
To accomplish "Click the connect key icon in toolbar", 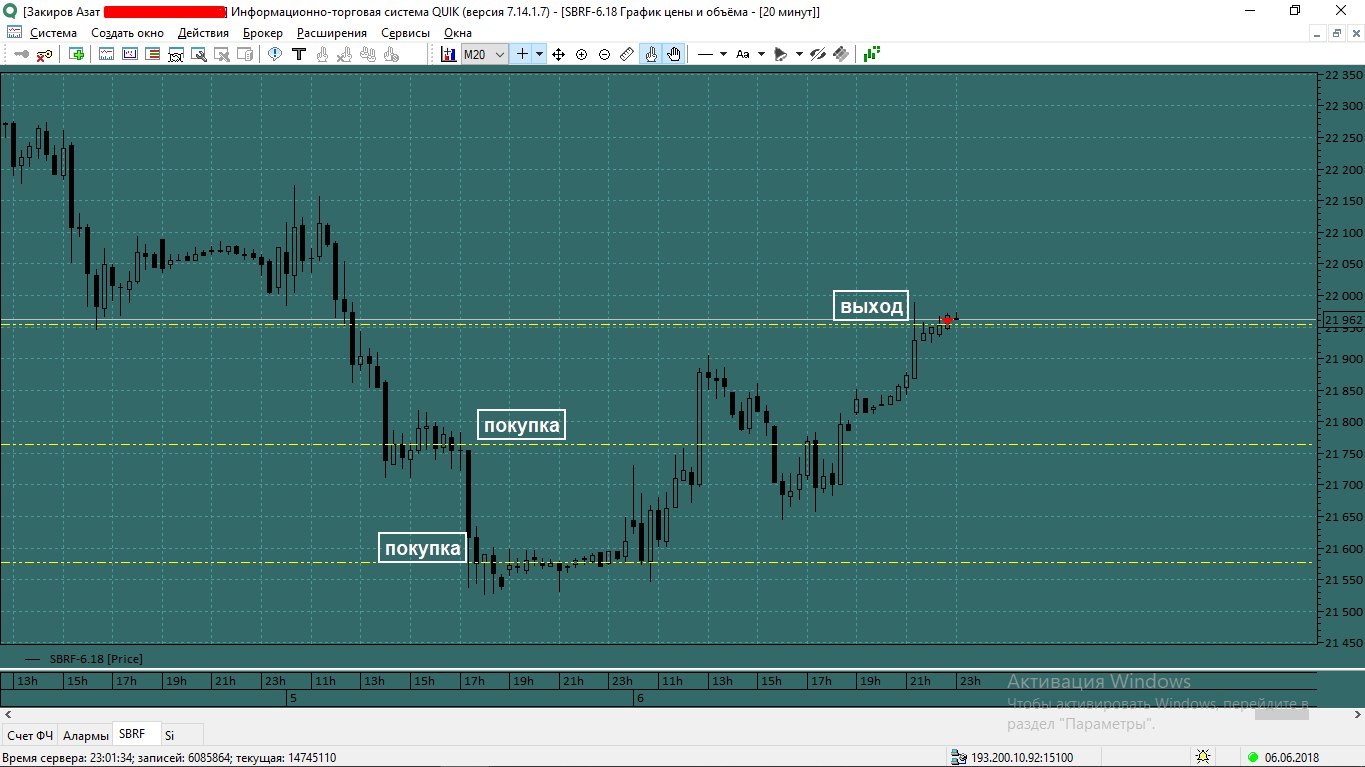I will pyautogui.click(x=21, y=54).
